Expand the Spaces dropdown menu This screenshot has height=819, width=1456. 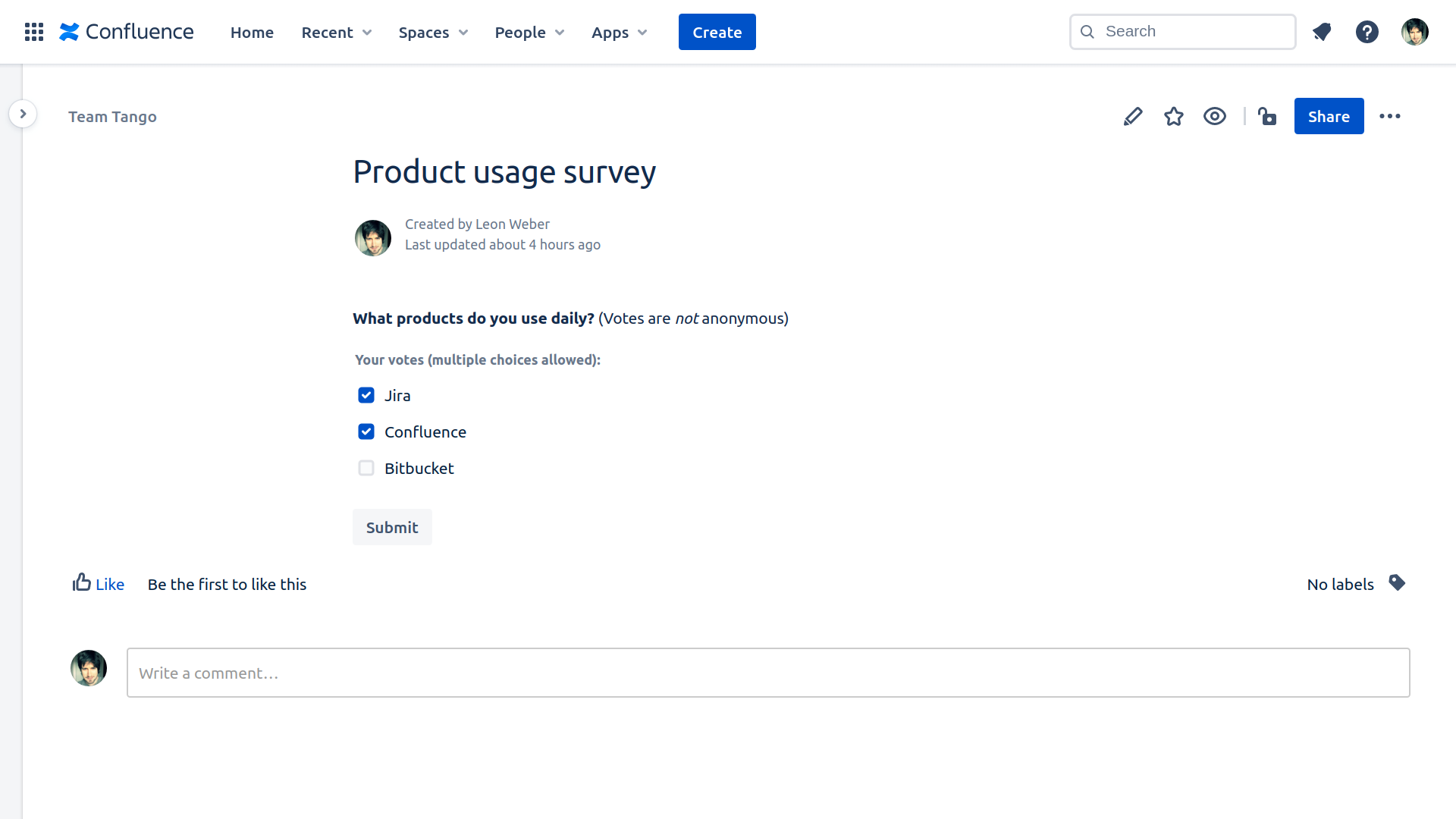(433, 32)
